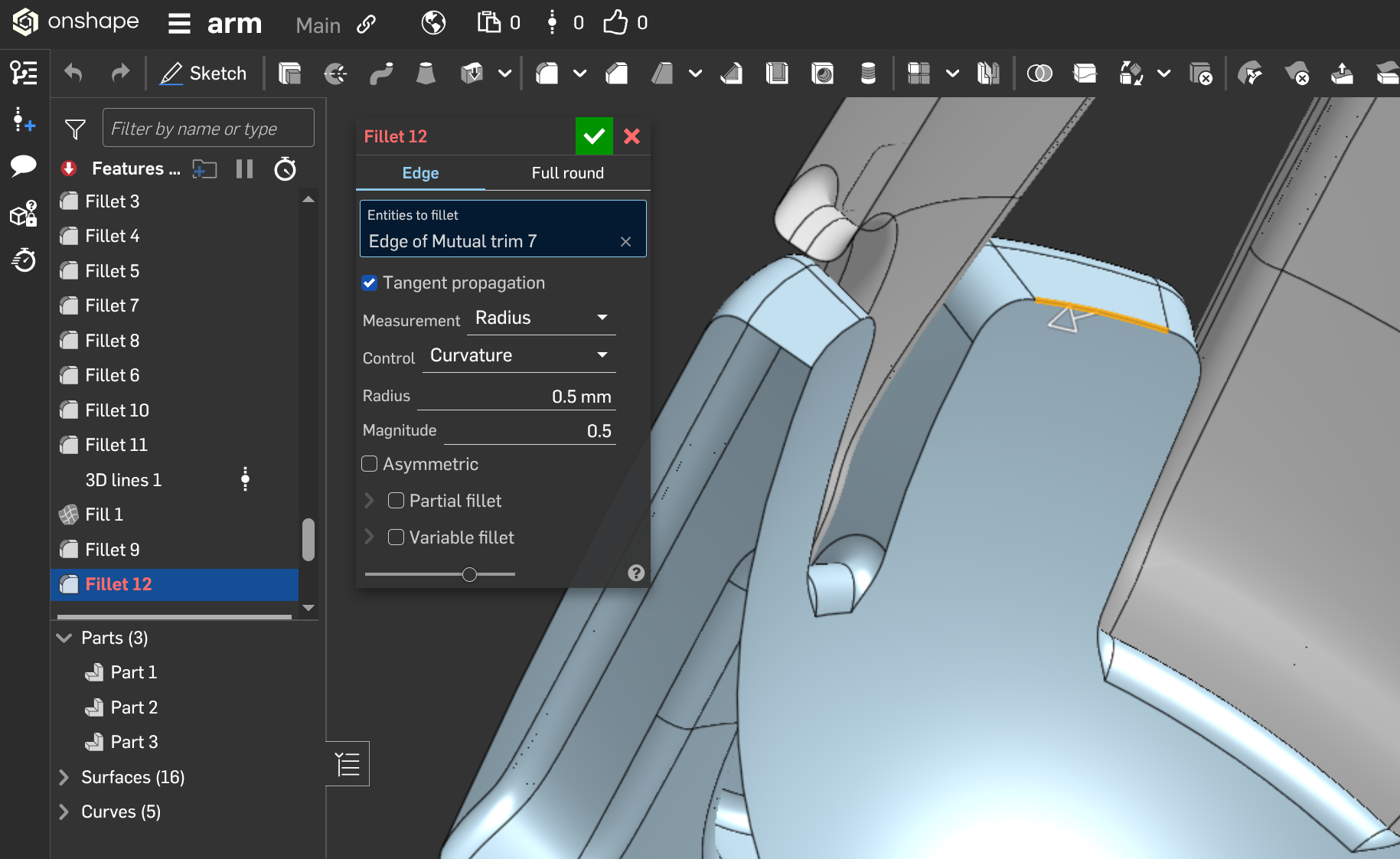1400x859 pixels.
Task: Redo the last action
Action: pos(120,73)
